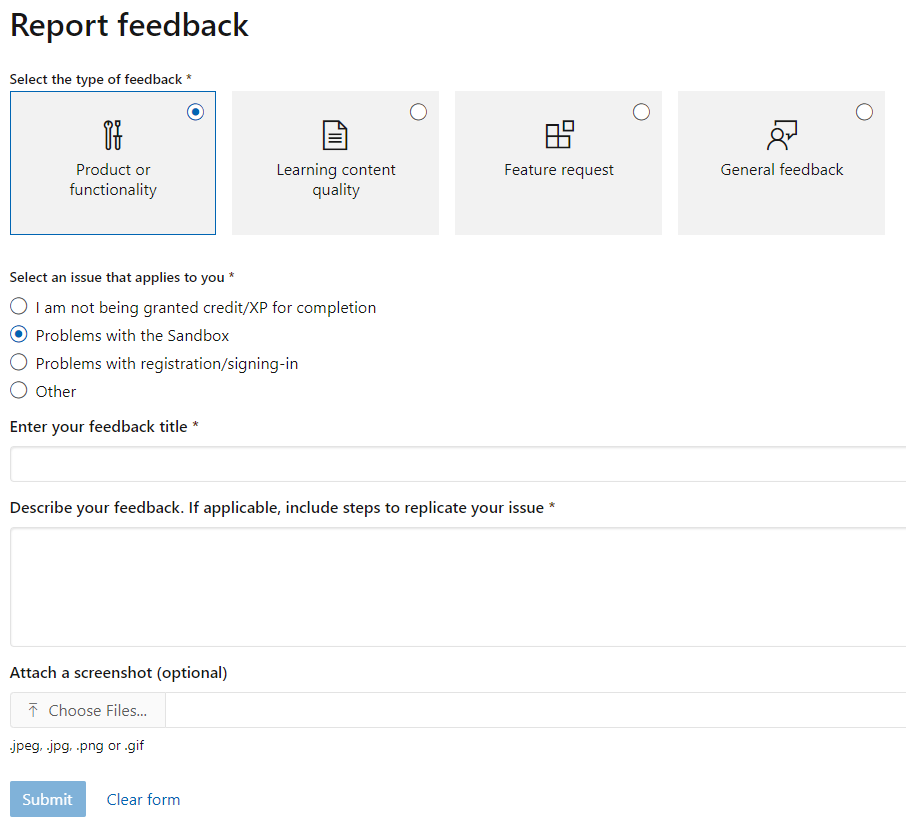Click the feedback title input field
This screenshot has width=906, height=822.
pos(456,464)
